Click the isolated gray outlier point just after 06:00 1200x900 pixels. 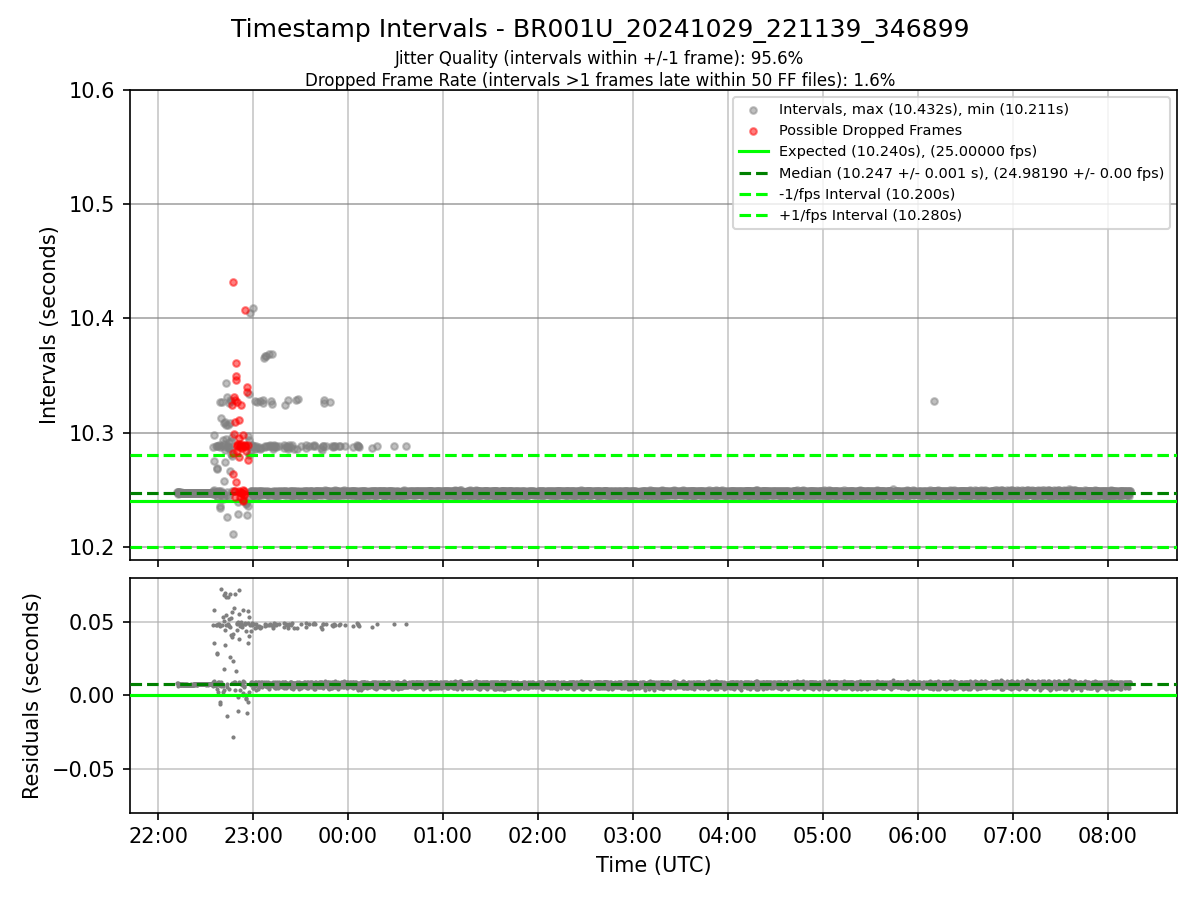click(934, 401)
